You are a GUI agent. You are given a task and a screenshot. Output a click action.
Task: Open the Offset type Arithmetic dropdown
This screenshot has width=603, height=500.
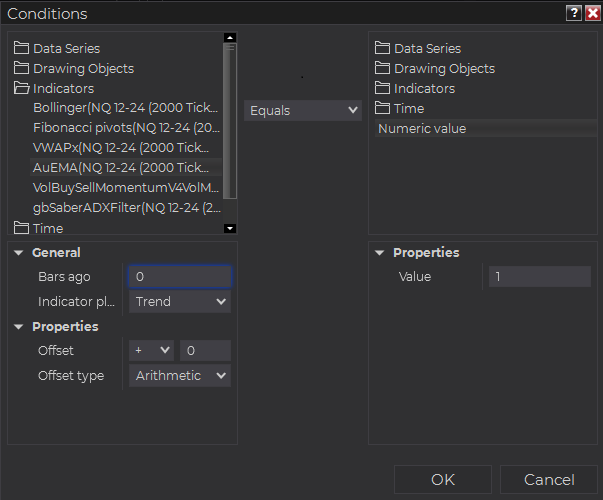point(180,375)
